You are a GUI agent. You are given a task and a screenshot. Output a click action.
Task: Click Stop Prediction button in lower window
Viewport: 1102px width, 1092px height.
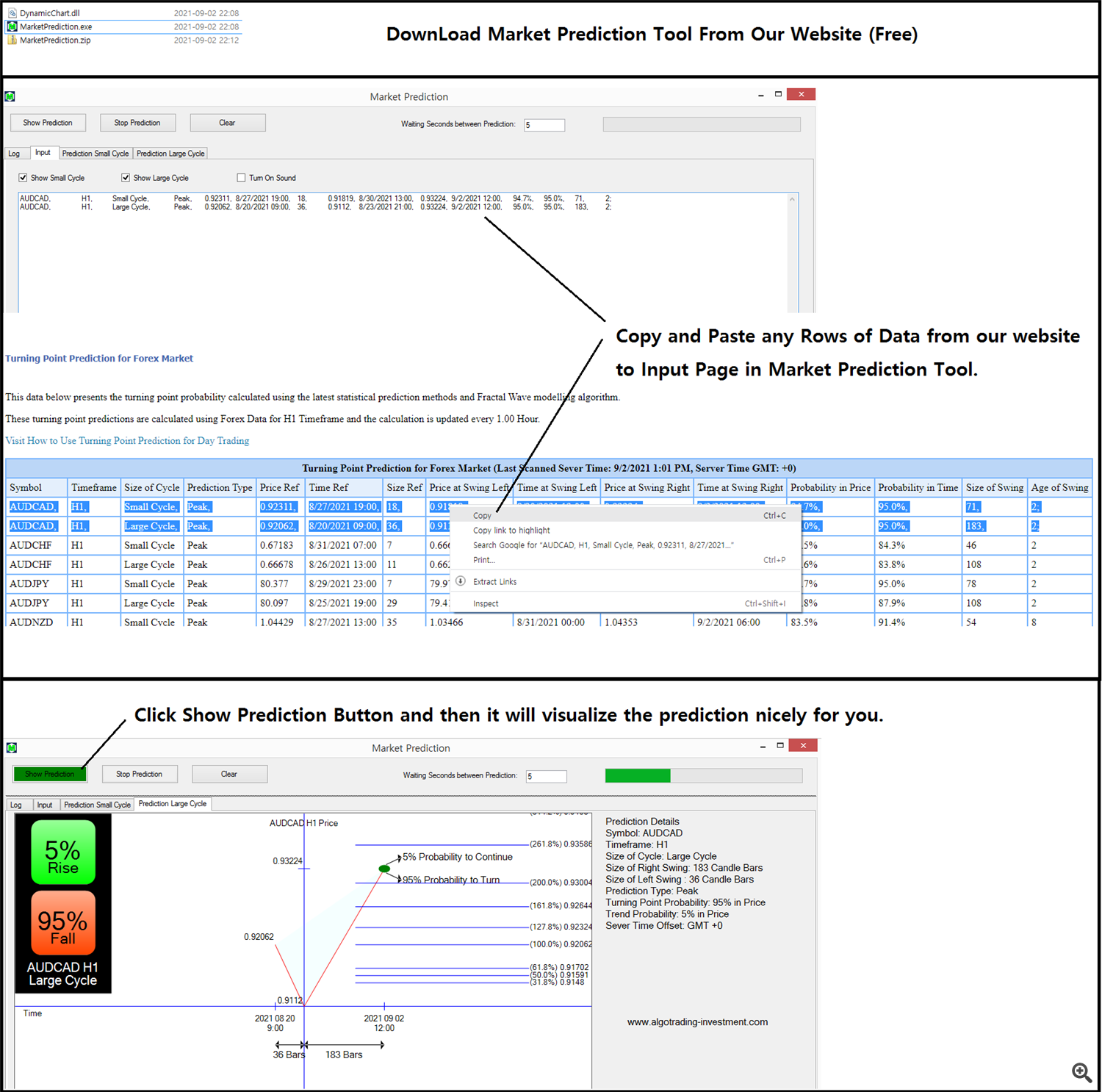(140, 774)
